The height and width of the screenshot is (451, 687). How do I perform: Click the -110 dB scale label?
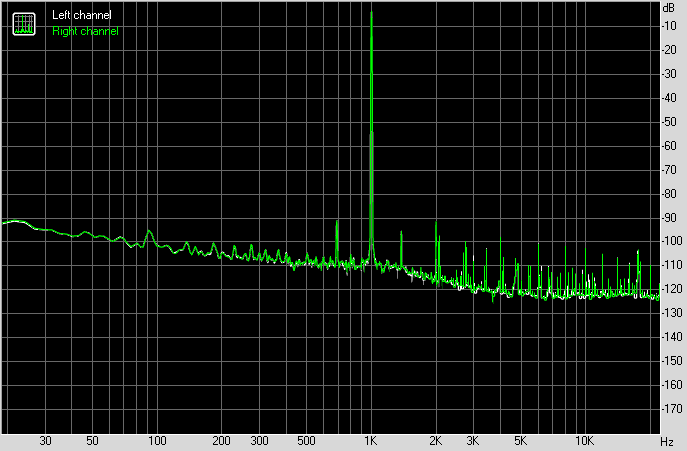click(672, 265)
